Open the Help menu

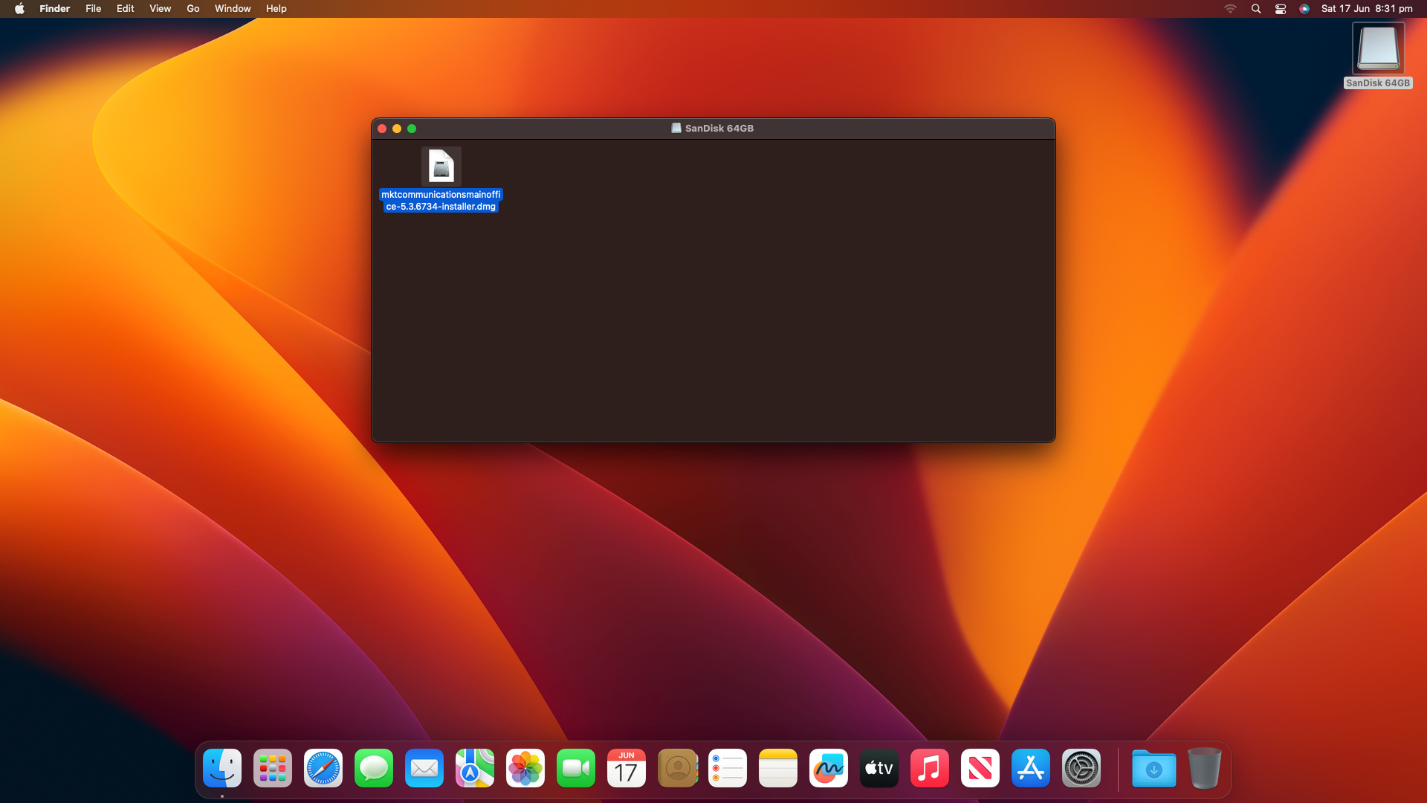point(276,8)
